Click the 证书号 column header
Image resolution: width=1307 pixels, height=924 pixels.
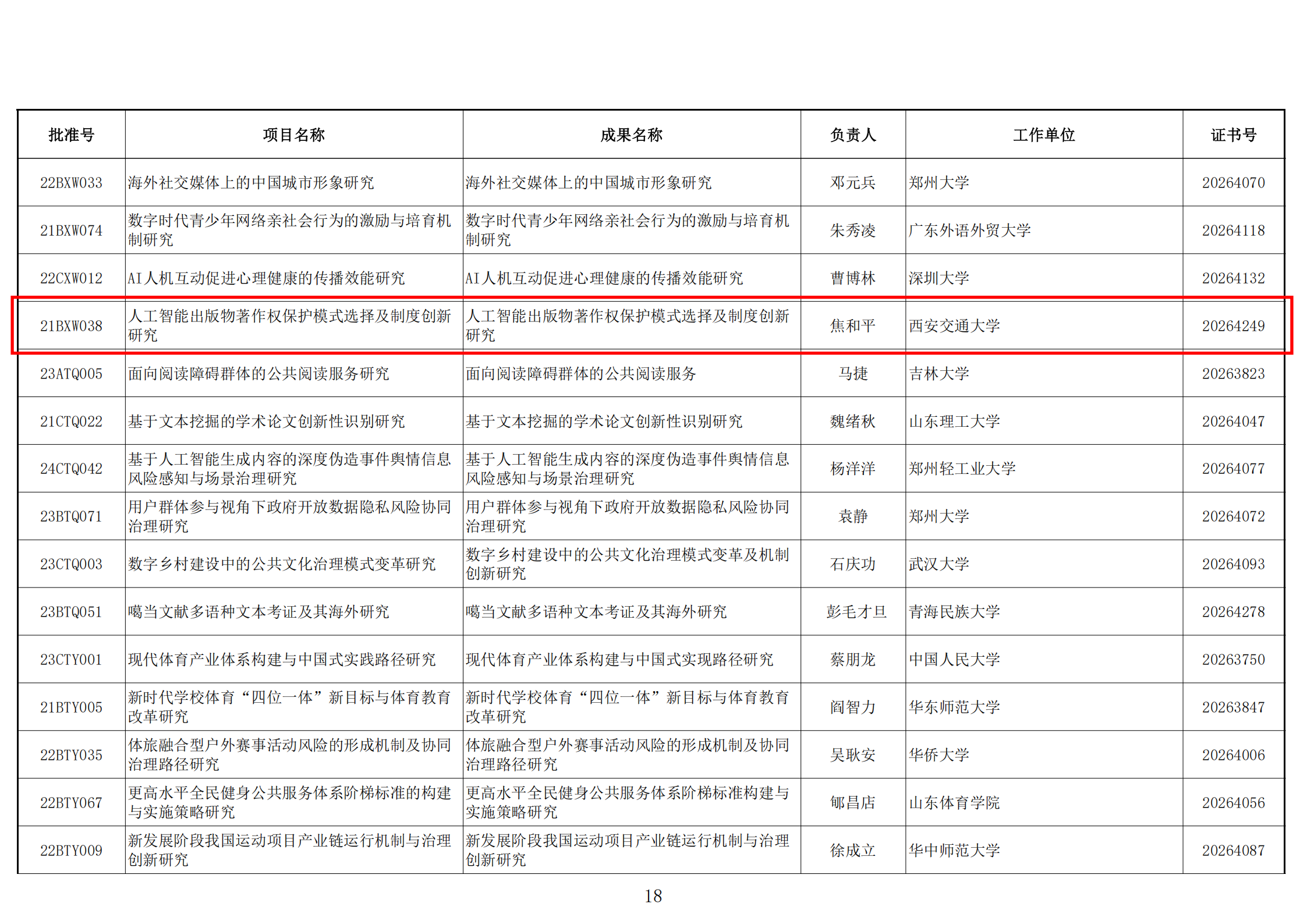(x=1234, y=135)
